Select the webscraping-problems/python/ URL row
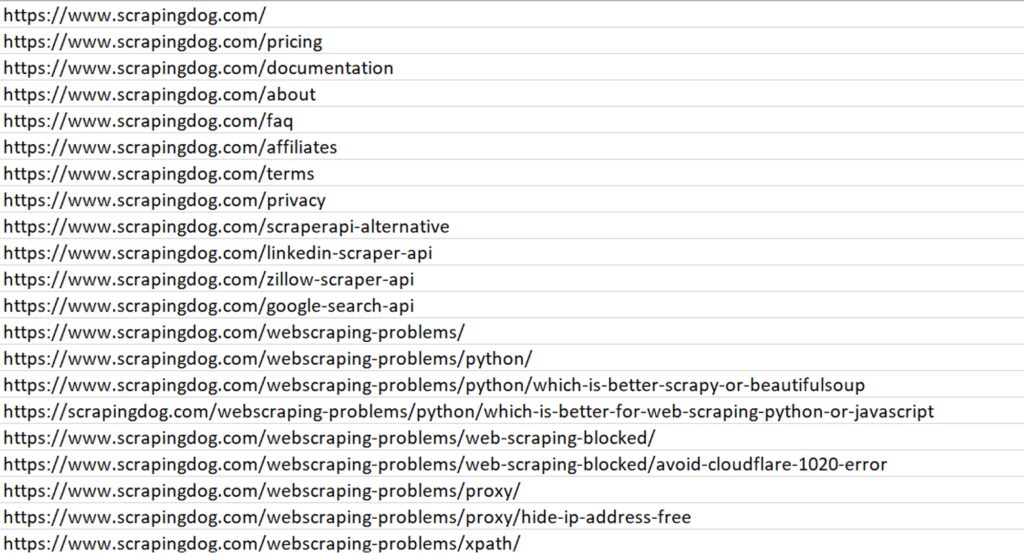The height and width of the screenshot is (553, 1024). pos(268,359)
